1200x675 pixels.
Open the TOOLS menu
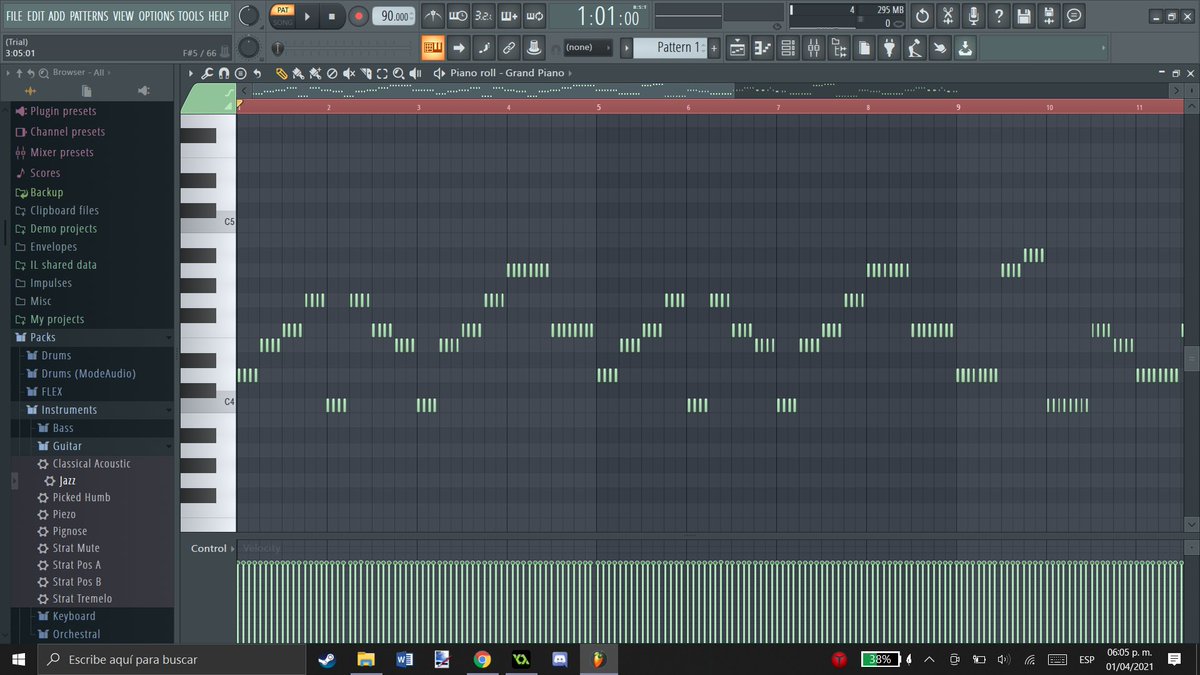click(191, 16)
